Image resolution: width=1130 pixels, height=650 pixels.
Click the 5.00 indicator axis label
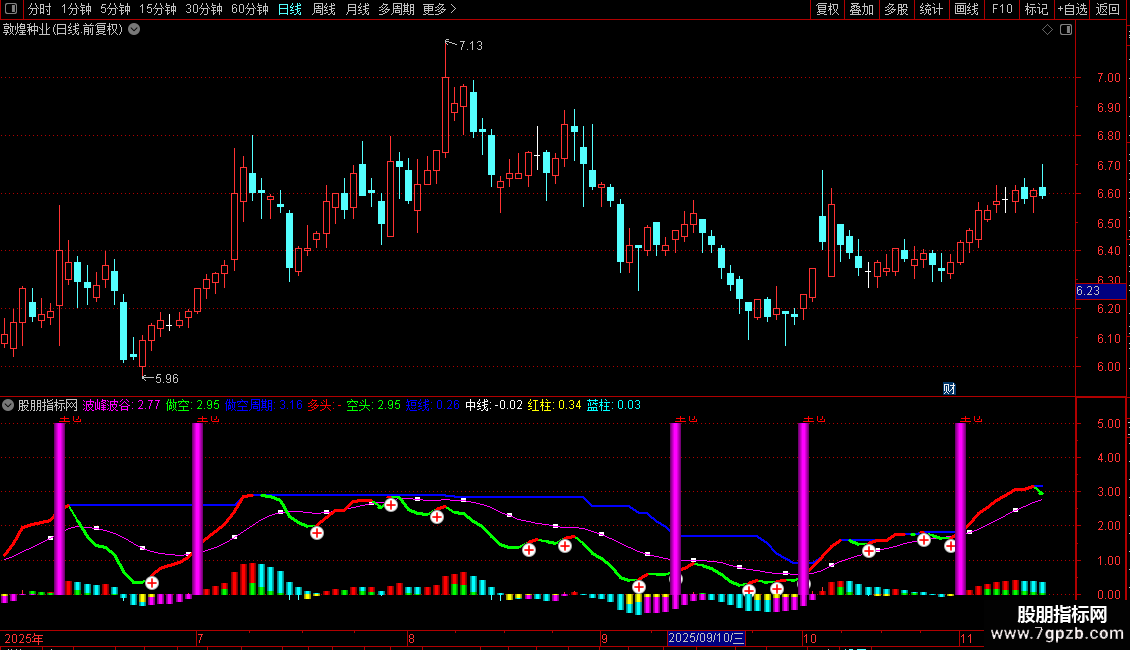[x=1108, y=423]
